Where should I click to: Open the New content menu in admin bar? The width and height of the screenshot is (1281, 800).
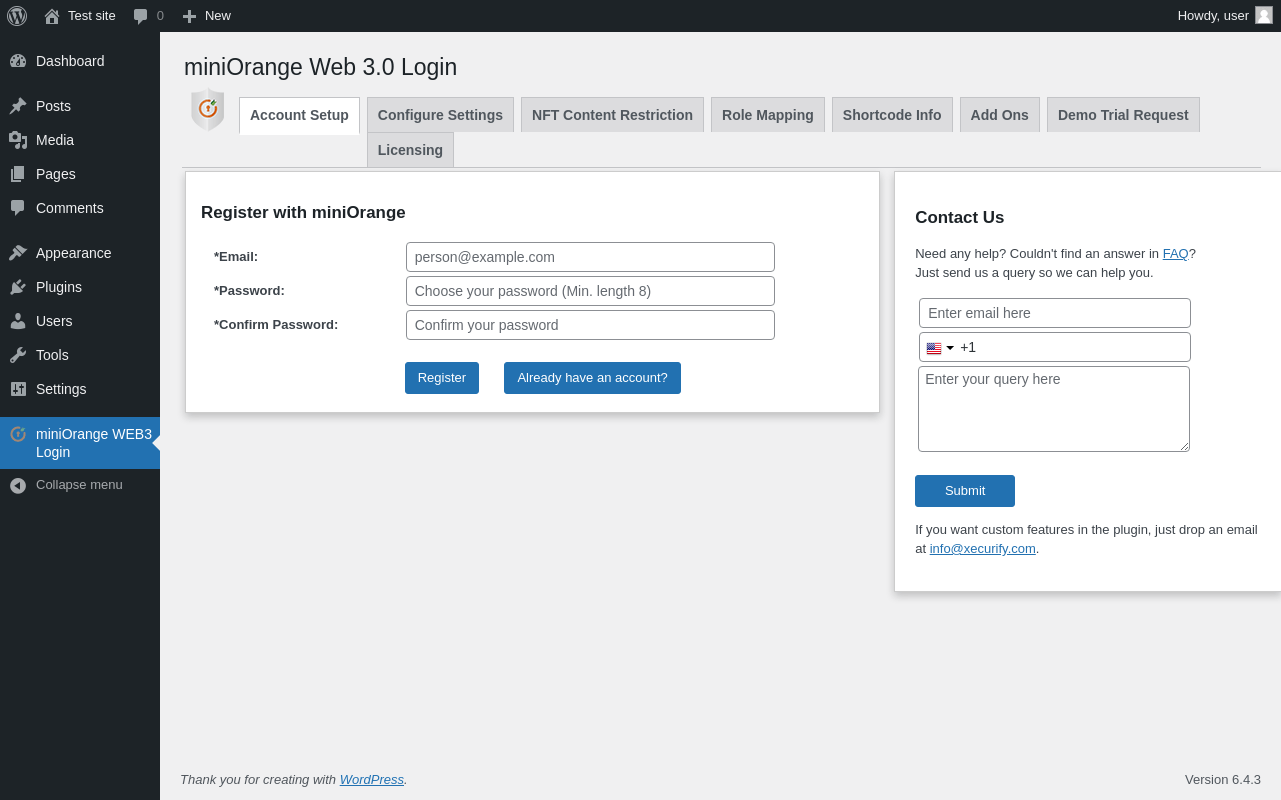coord(206,16)
